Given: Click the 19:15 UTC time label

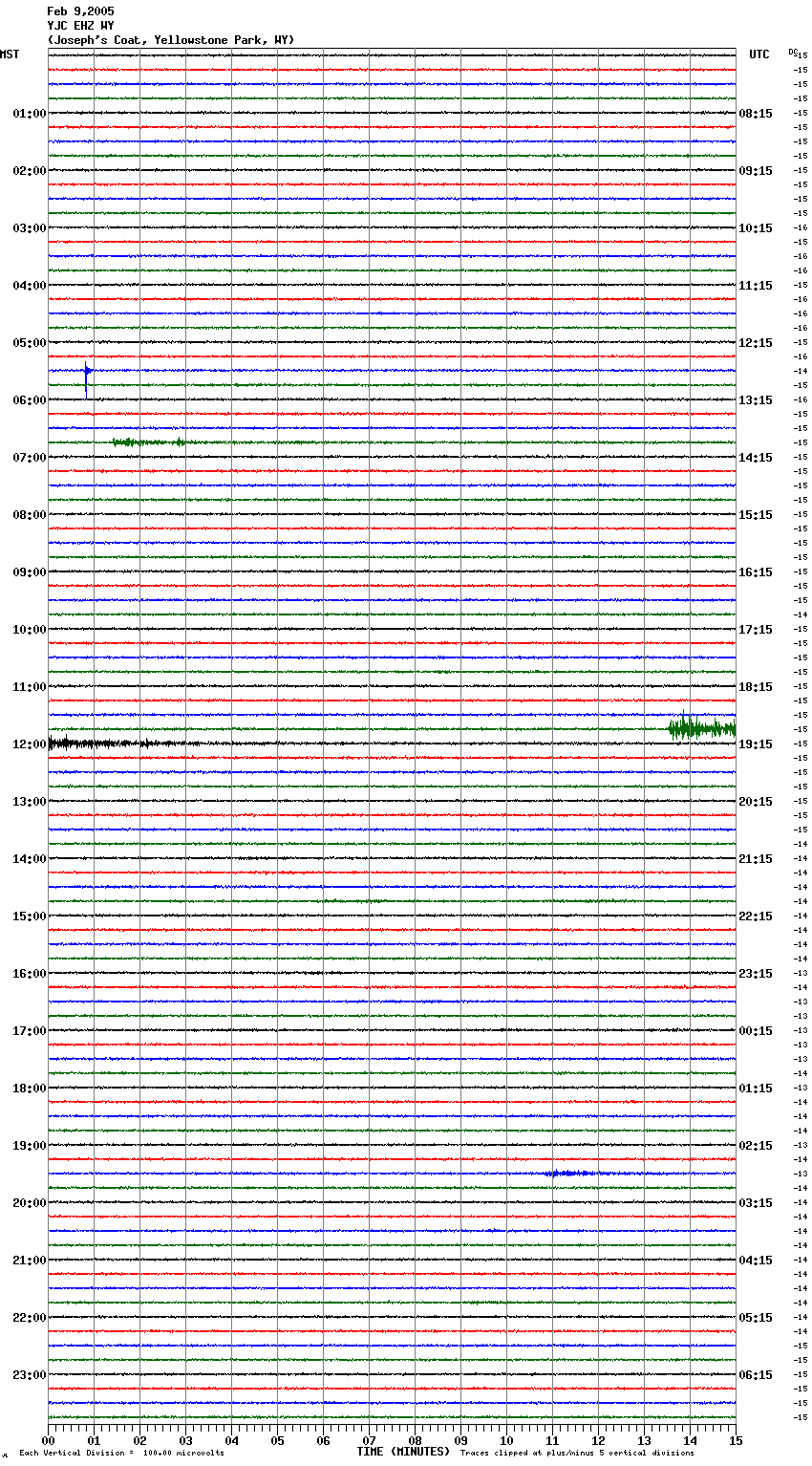Looking at the screenshot, I should tap(756, 744).
